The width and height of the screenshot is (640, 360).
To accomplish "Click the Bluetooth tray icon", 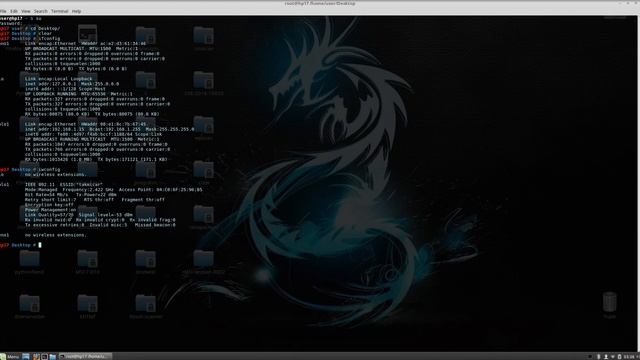I will coord(599,357).
